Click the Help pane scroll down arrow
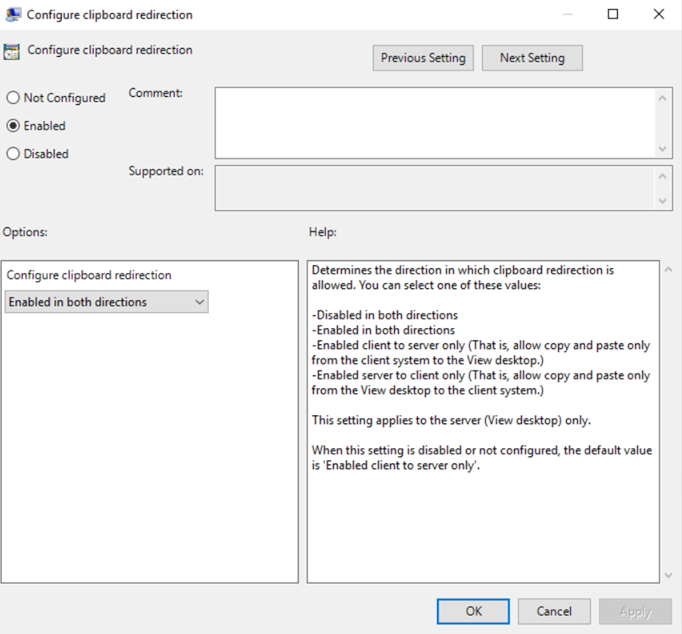Image resolution: width=682 pixels, height=634 pixels. coord(669,575)
